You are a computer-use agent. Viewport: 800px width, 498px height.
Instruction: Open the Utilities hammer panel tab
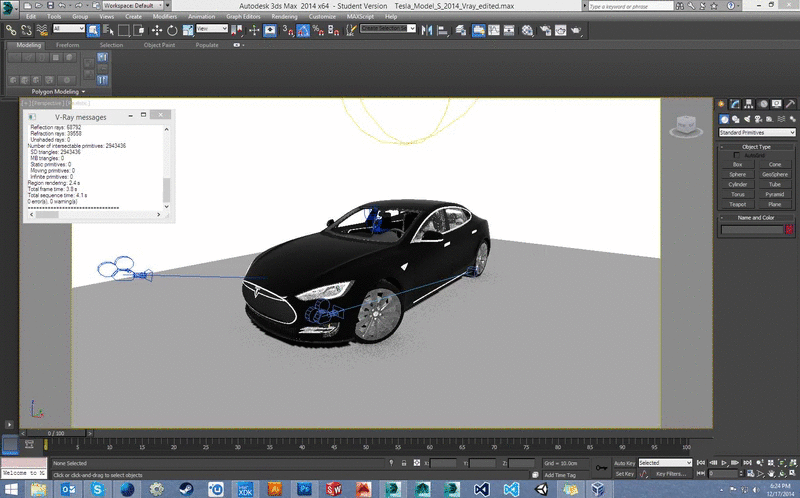pos(790,104)
